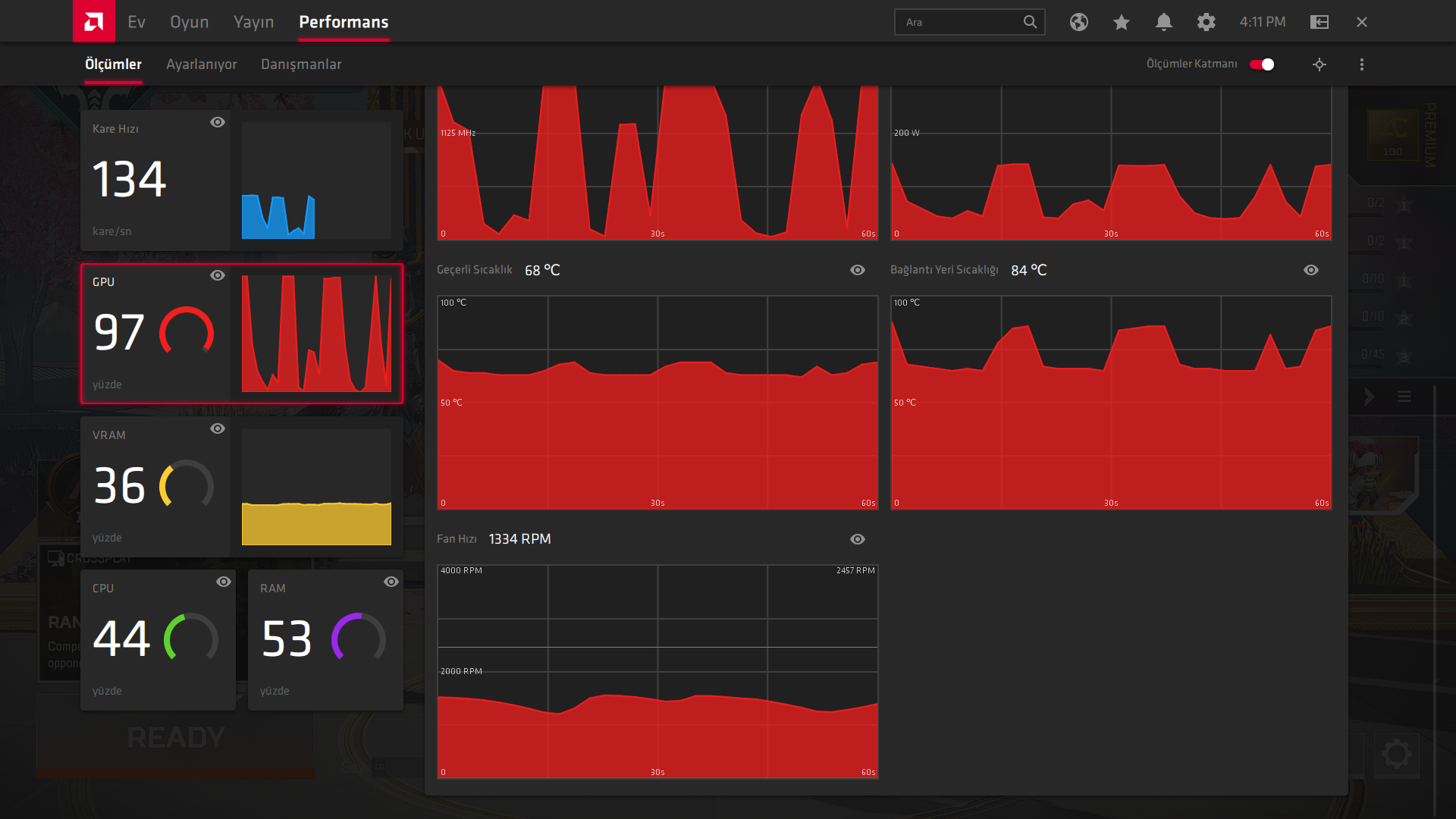The height and width of the screenshot is (819, 1456).
Task: Hide Fan Hızı graph with eye icon
Action: (858, 539)
